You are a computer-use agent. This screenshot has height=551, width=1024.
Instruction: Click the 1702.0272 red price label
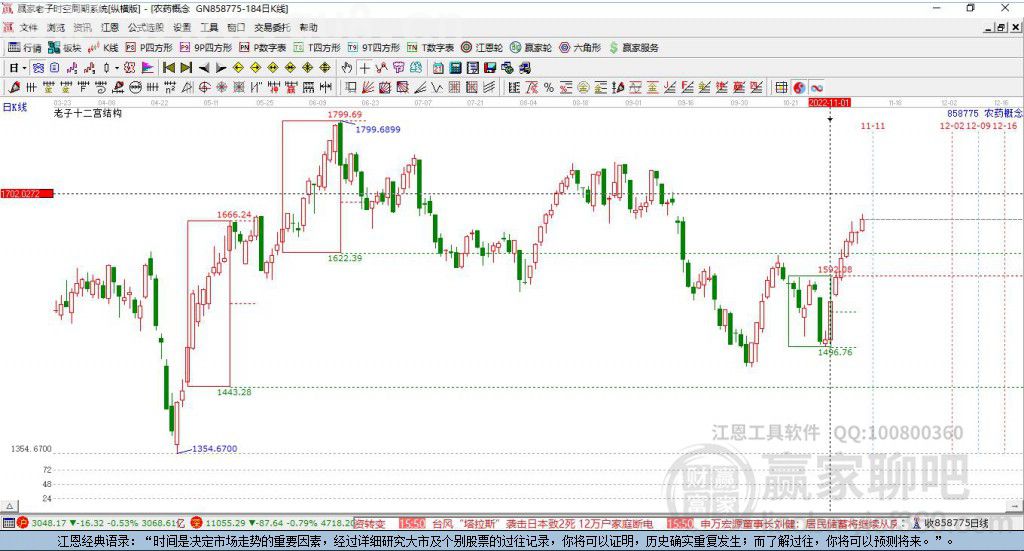[27, 194]
